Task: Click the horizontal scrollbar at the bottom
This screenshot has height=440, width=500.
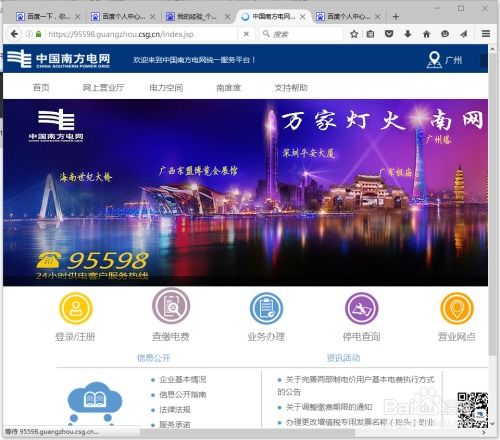Action: (247, 433)
